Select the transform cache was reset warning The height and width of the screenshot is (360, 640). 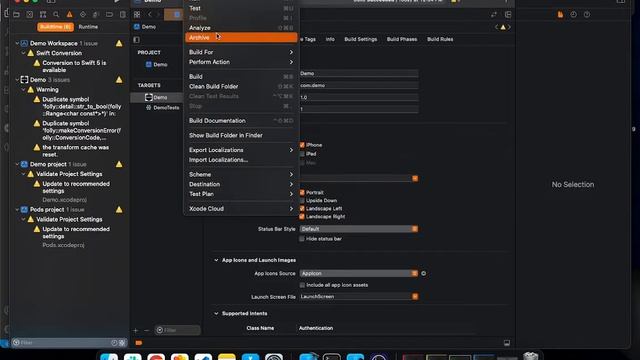point(75,151)
